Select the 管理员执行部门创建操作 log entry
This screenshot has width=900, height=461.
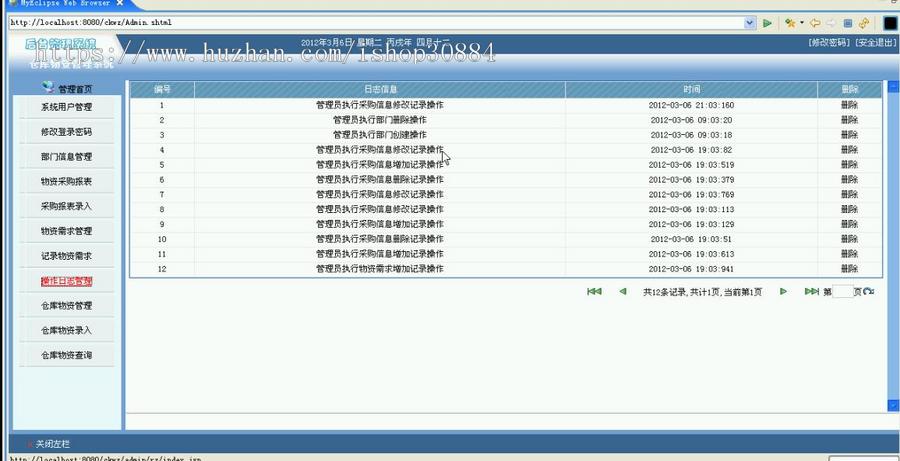click(x=380, y=135)
